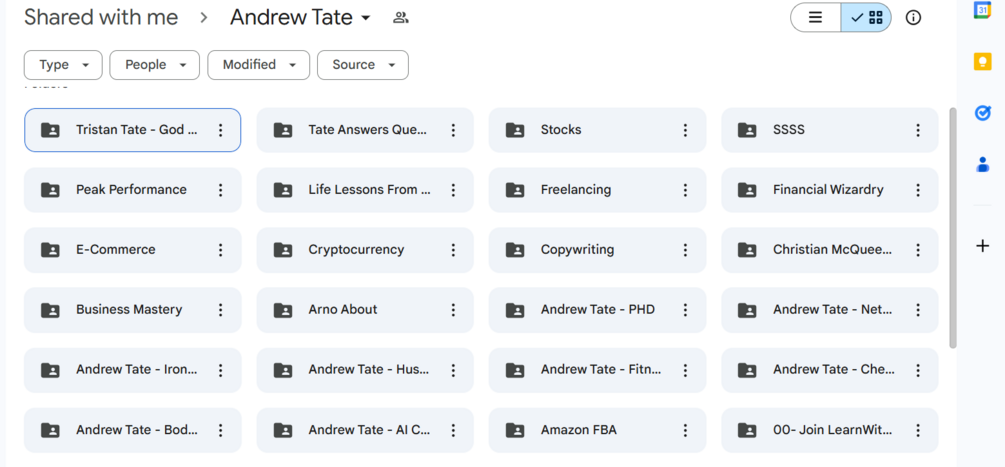The height and width of the screenshot is (467, 1005).
Task: Open the Google Keep side panel icon
Action: click(983, 61)
